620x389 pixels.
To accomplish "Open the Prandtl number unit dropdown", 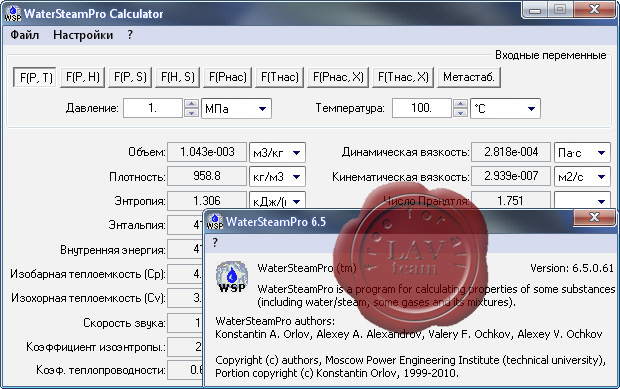I will [x=582, y=201].
